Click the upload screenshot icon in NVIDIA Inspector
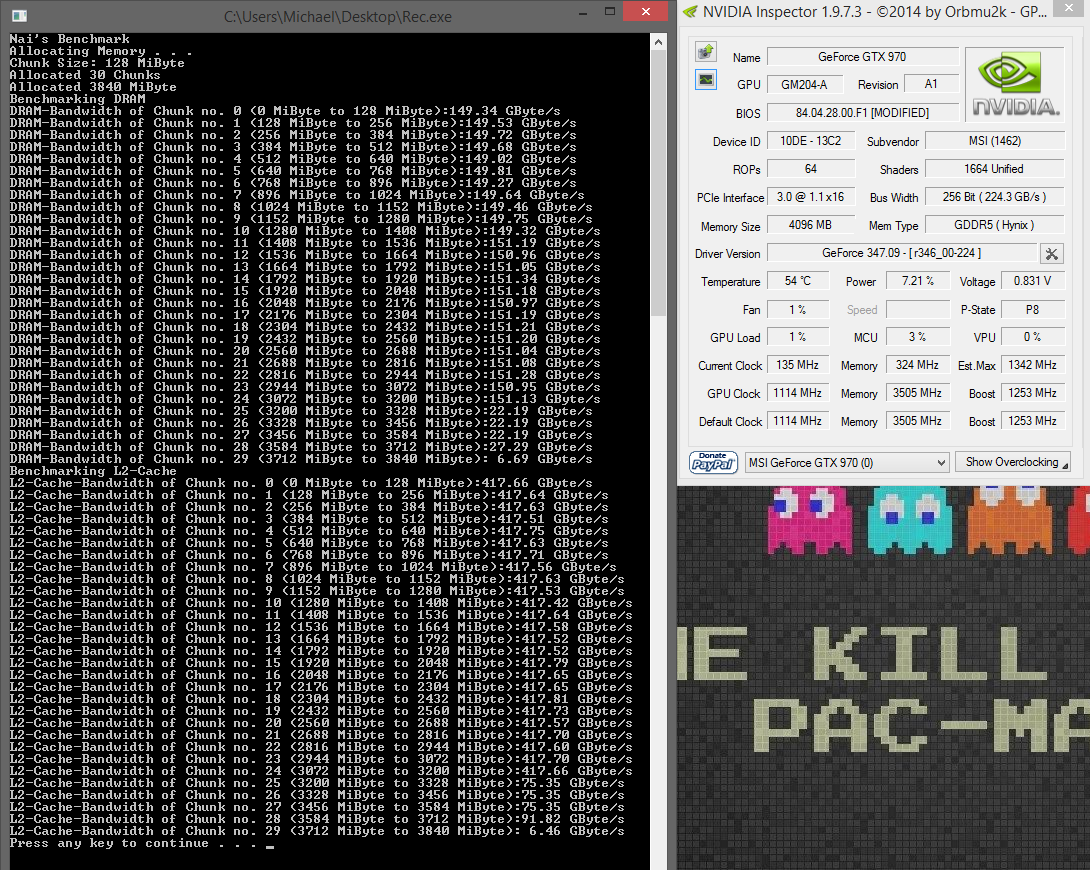The width and height of the screenshot is (1090, 870). coord(706,51)
